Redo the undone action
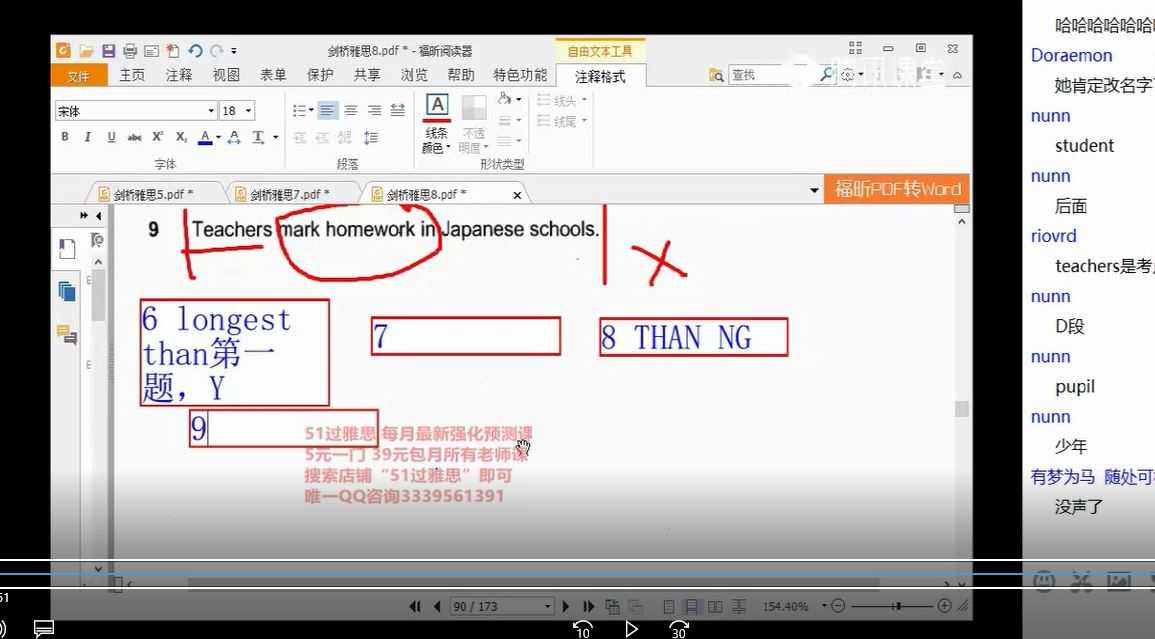The width and height of the screenshot is (1155, 639). coord(216,51)
